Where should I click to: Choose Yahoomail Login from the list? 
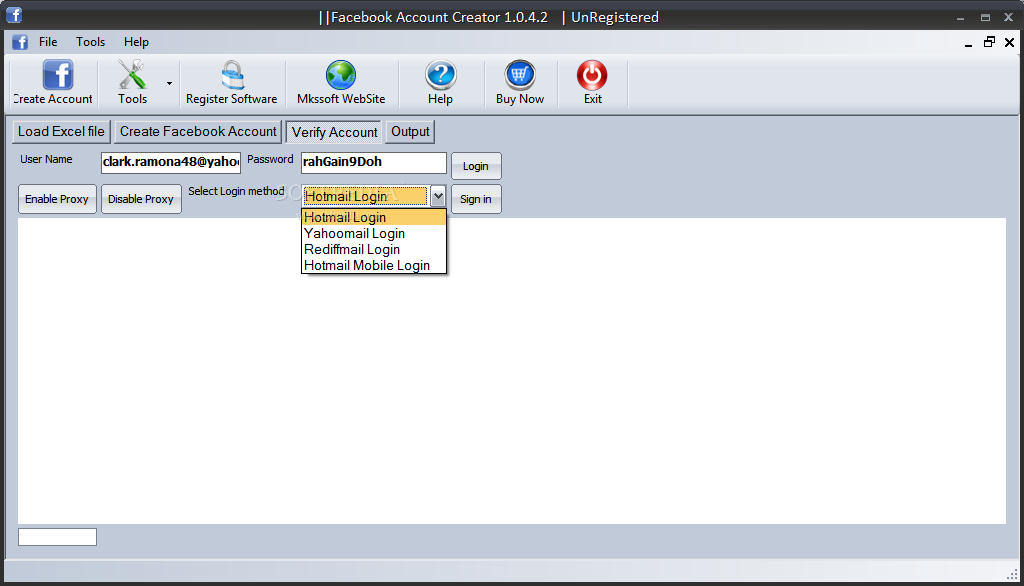click(x=374, y=233)
